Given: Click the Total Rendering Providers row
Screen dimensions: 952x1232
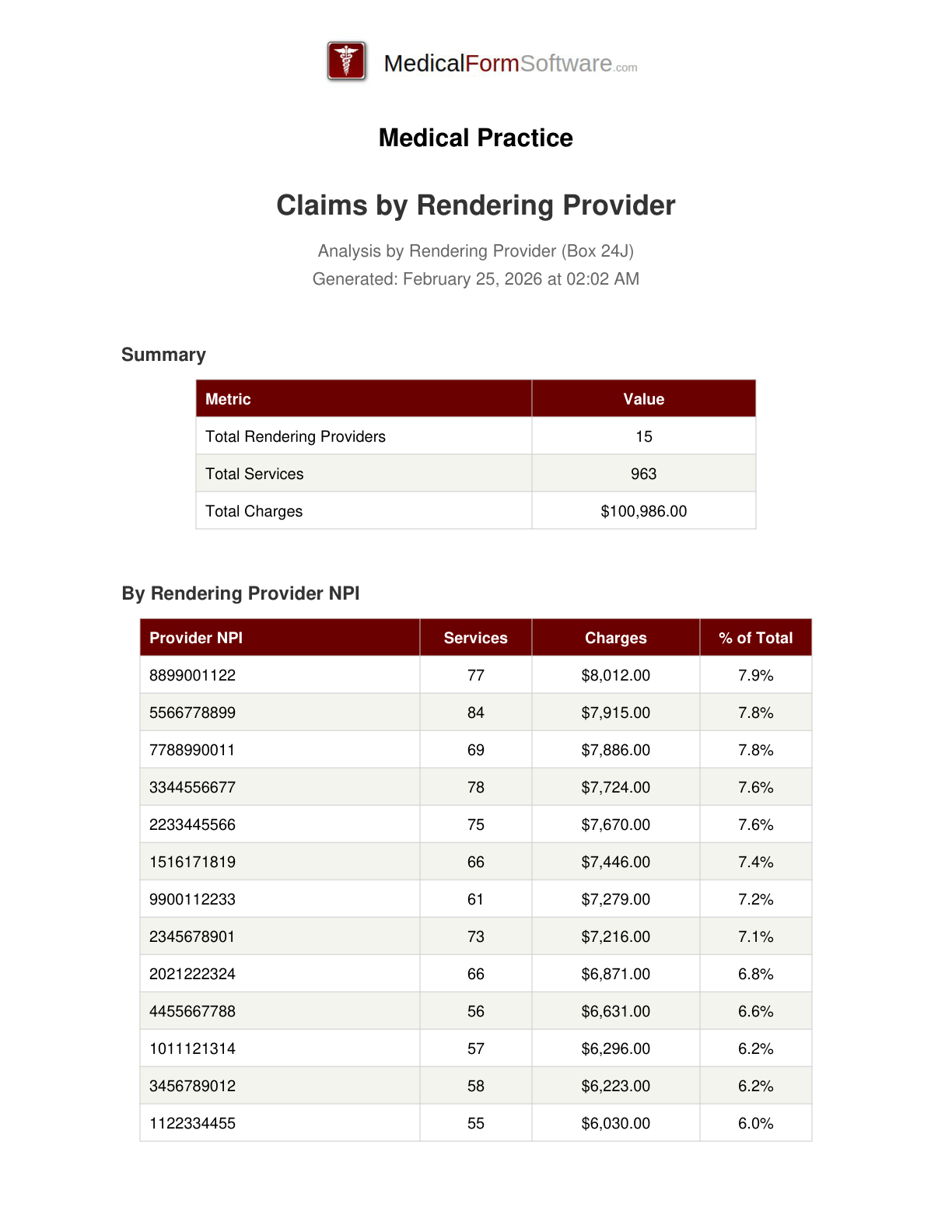Looking at the screenshot, I should 296,436.
